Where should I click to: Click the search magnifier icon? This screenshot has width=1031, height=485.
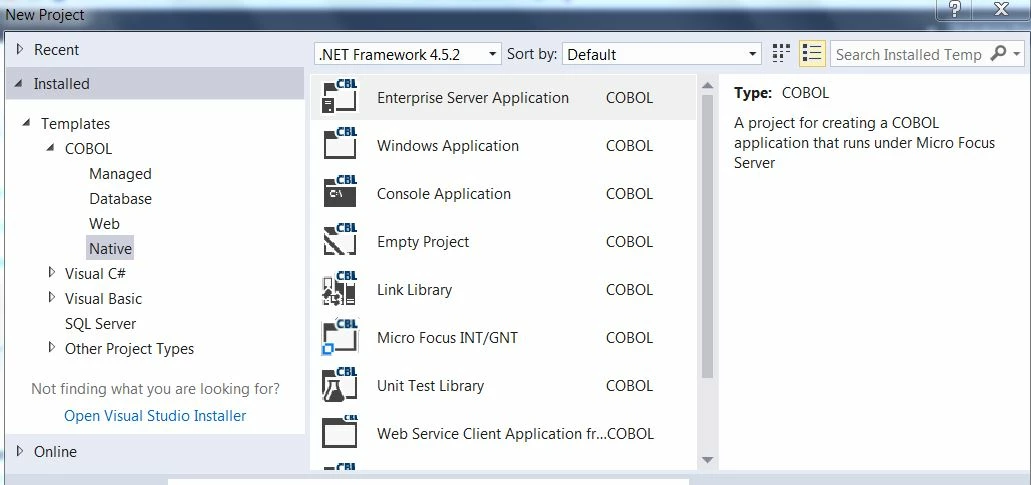pos(998,53)
